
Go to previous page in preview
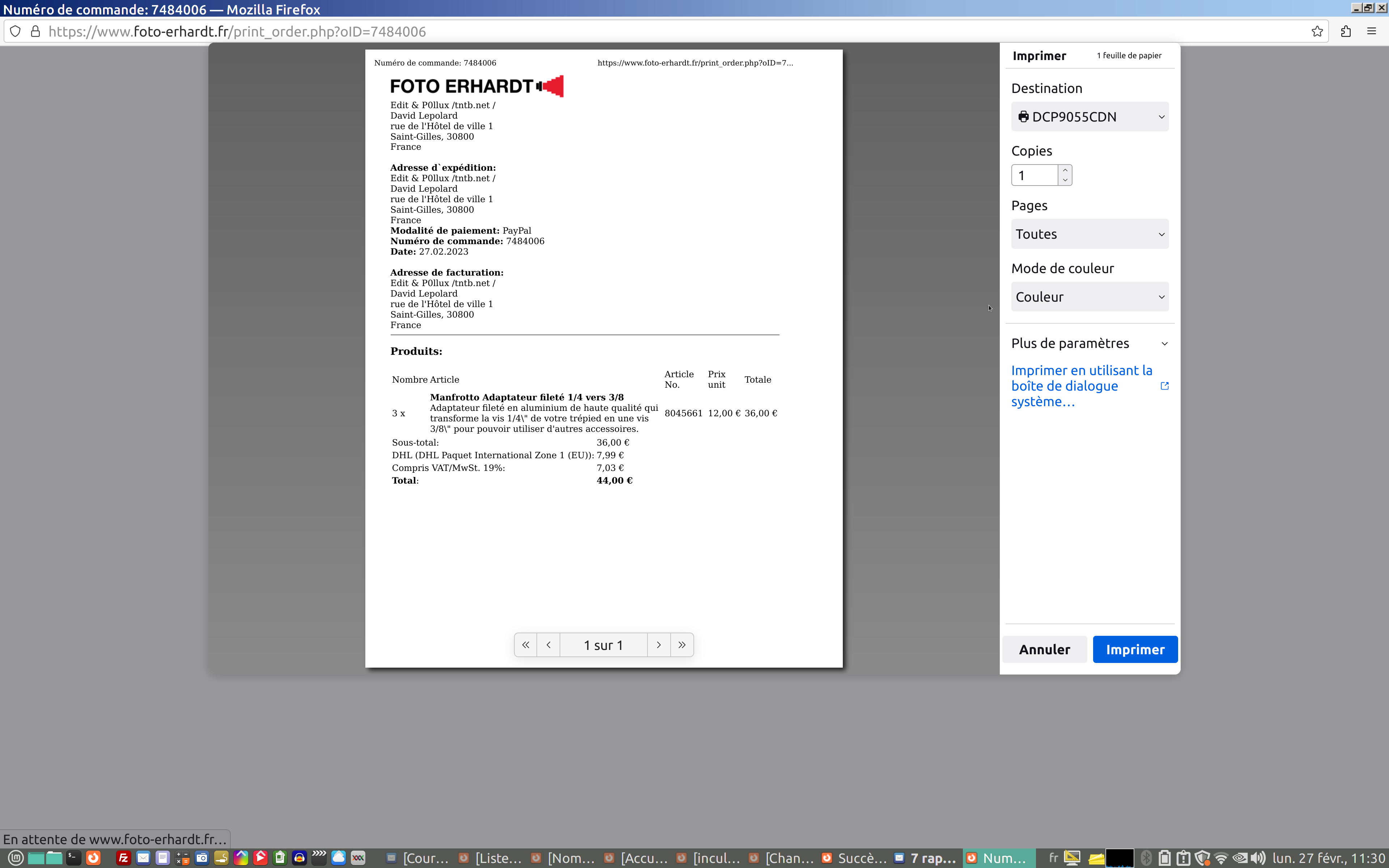point(548,645)
